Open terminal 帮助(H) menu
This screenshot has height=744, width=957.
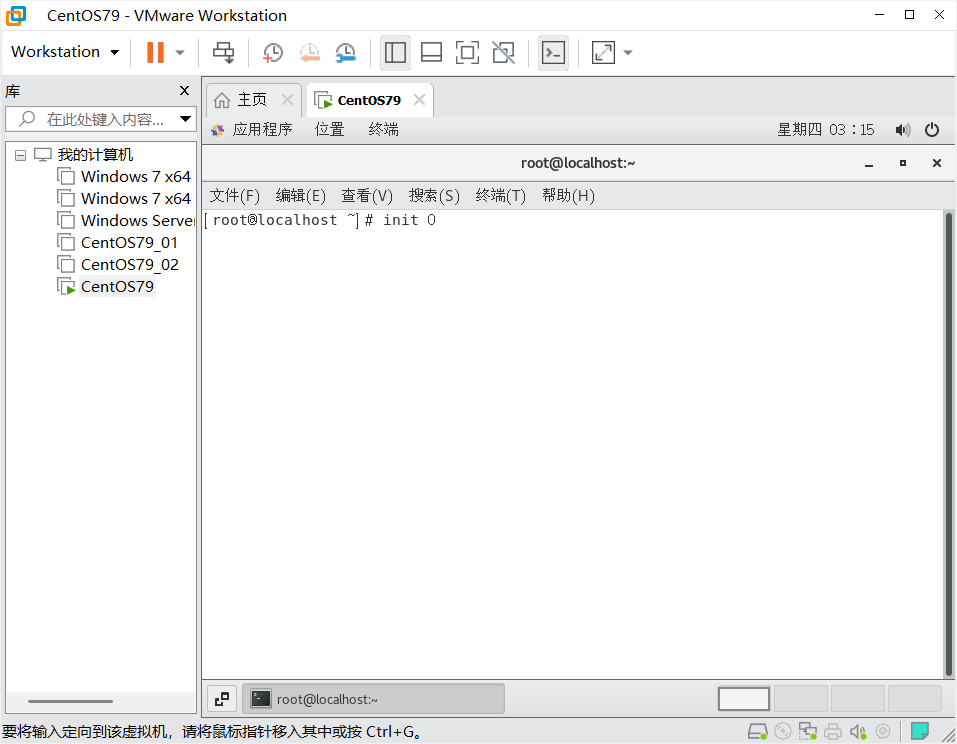coord(568,195)
